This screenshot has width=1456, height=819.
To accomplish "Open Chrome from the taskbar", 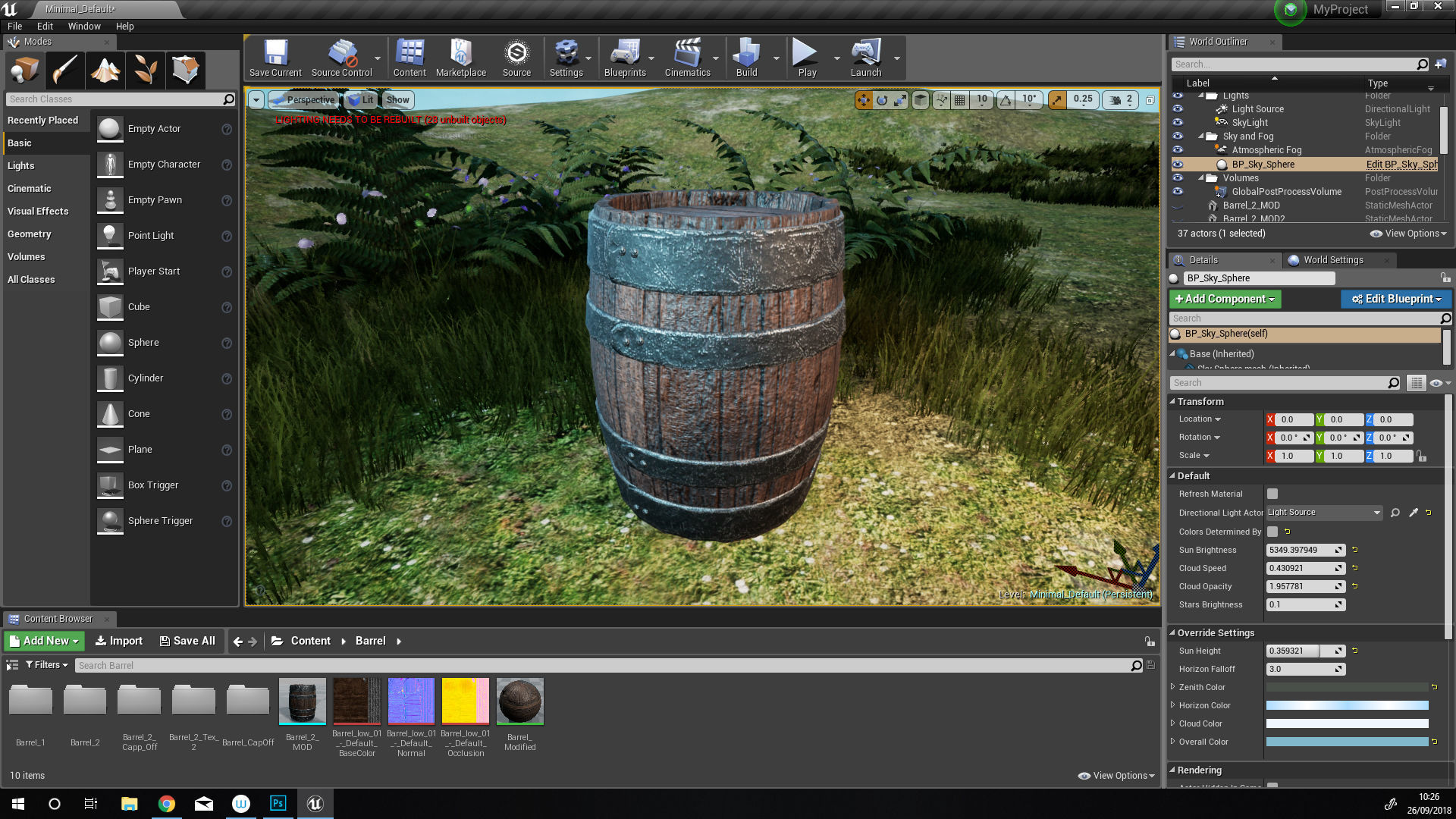I will coord(167,803).
